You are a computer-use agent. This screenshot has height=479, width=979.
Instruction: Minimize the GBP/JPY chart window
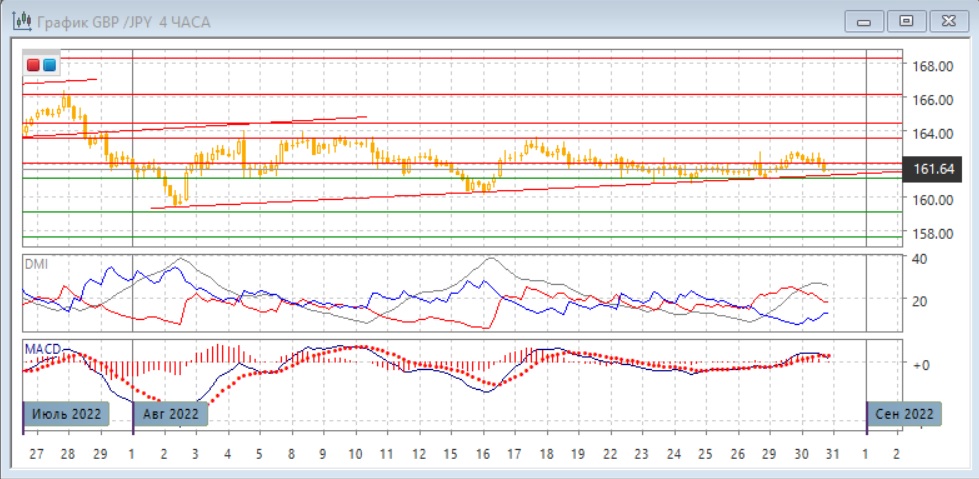point(864,20)
